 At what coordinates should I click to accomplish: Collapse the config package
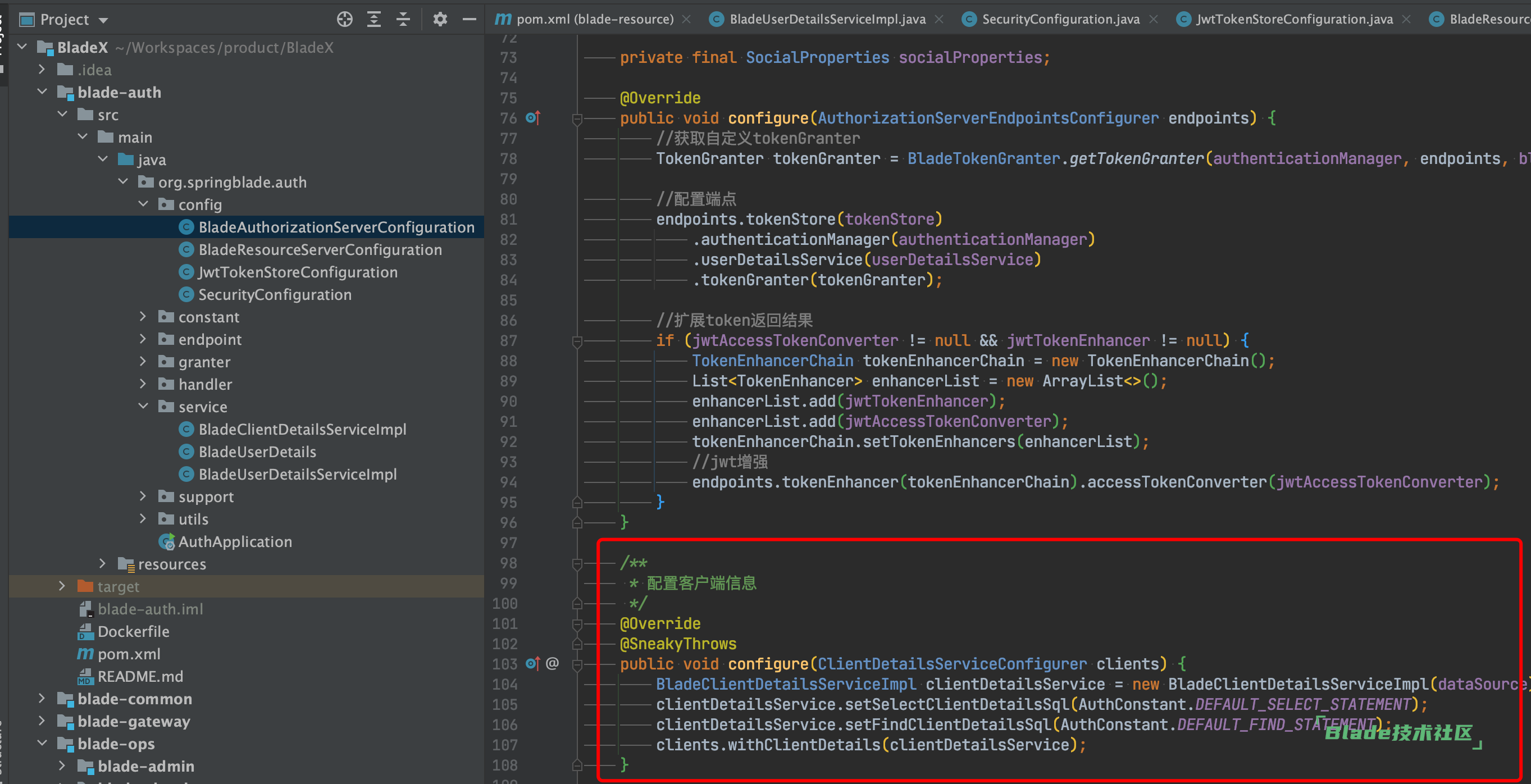tap(143, 204)
